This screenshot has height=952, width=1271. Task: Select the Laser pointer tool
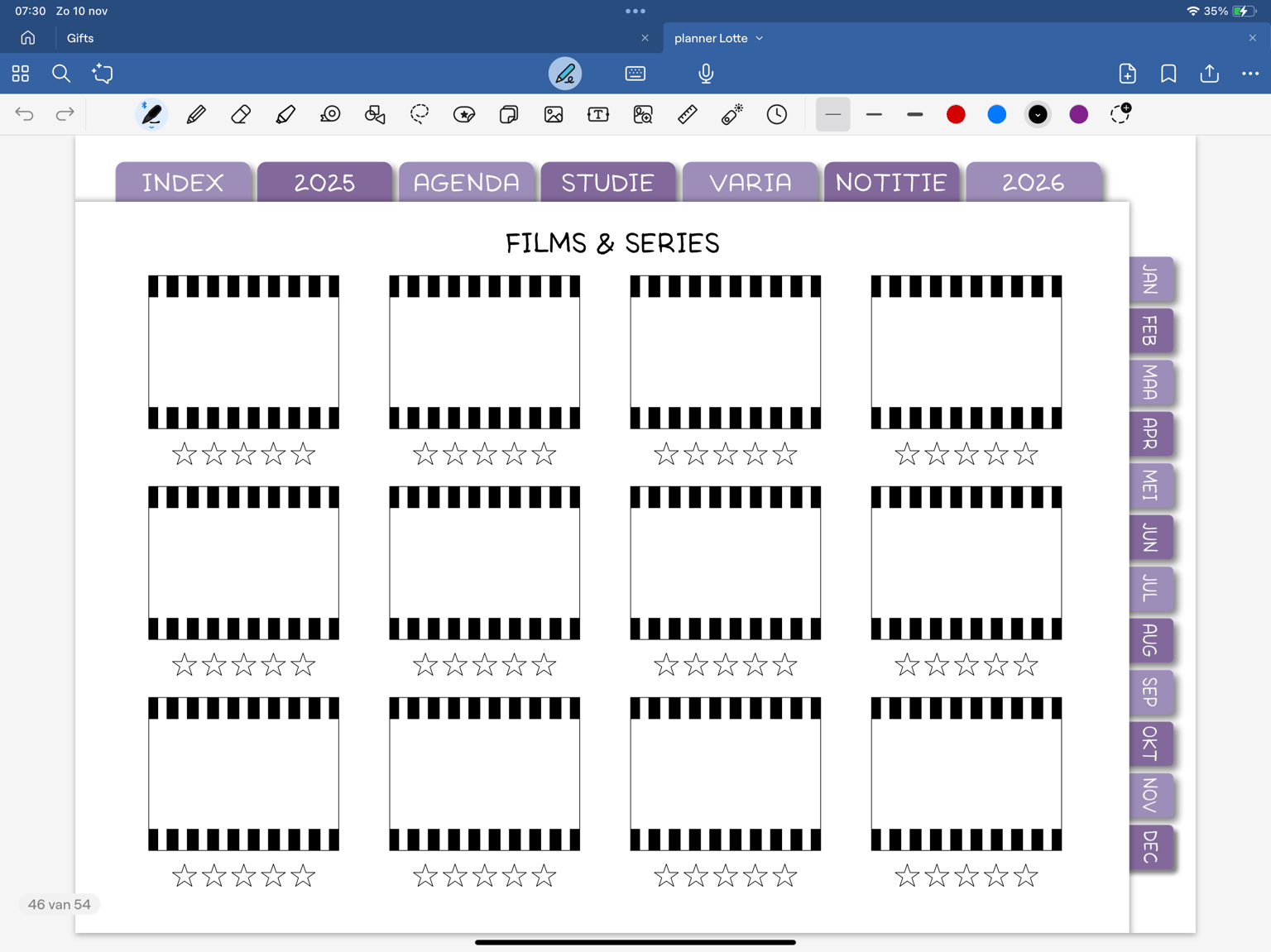click(x=732, y=114)
